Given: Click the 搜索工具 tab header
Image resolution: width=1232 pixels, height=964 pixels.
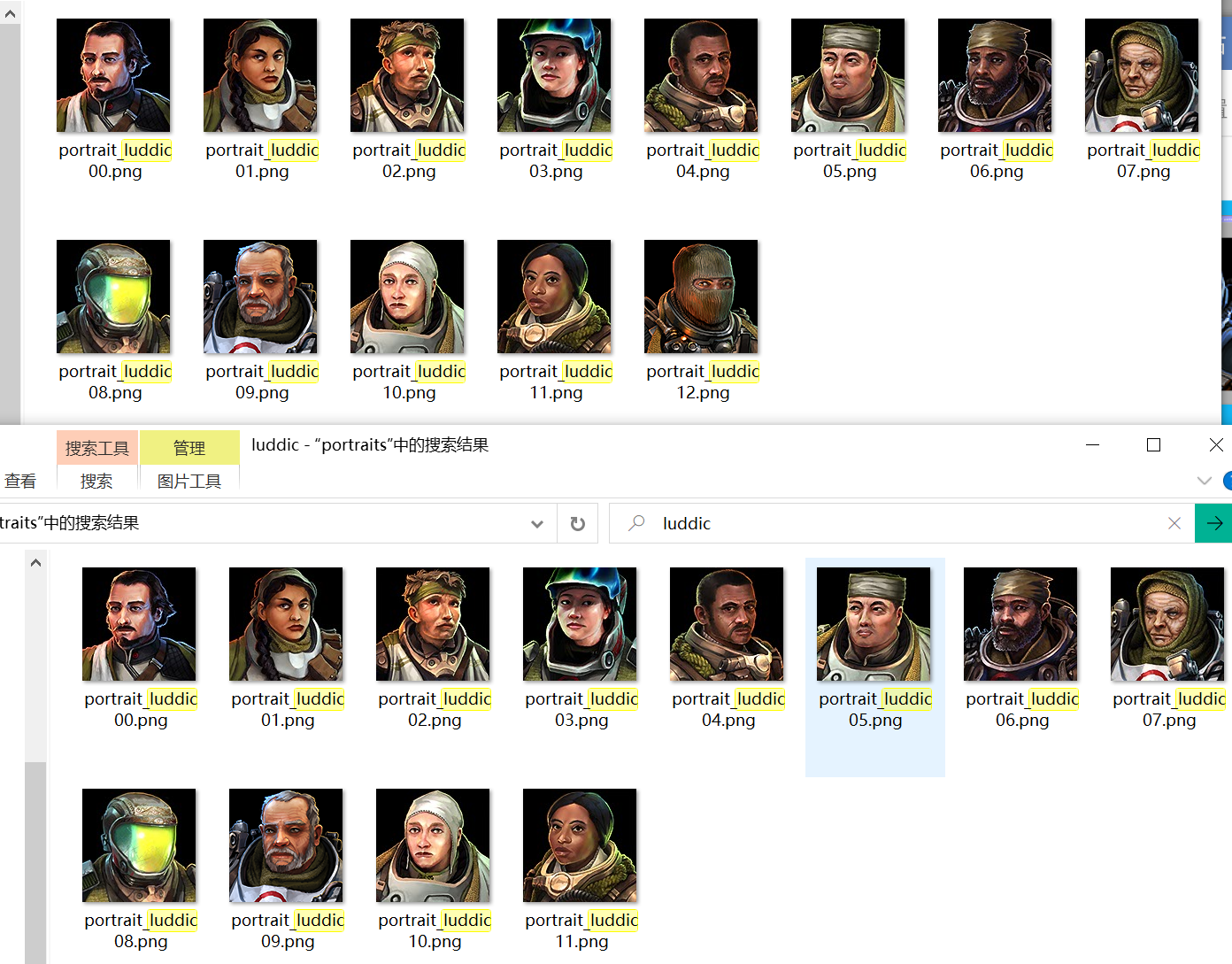Looking at the screenshot, I should tap(96, 447).
